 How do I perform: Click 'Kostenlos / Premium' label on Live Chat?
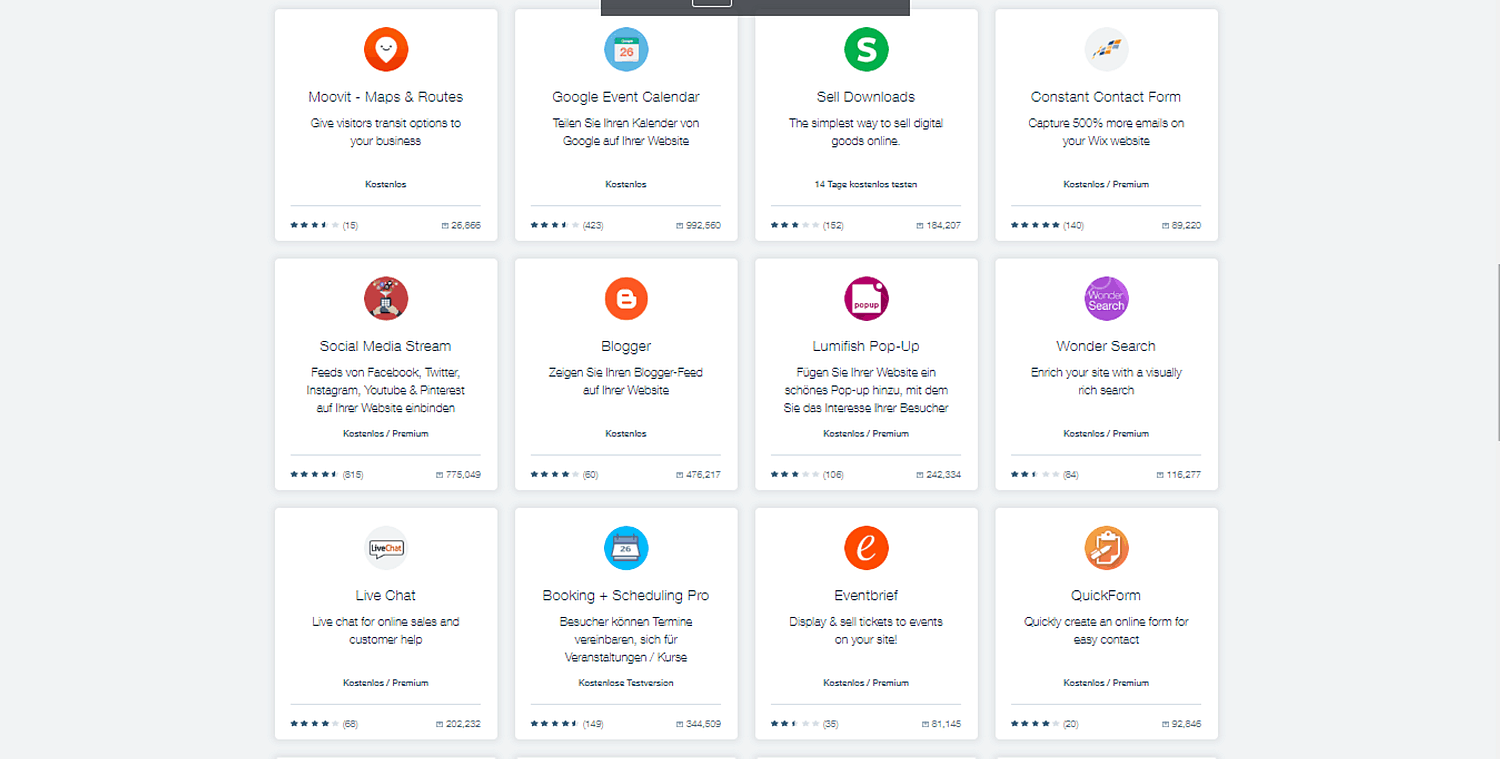point(386,683)
